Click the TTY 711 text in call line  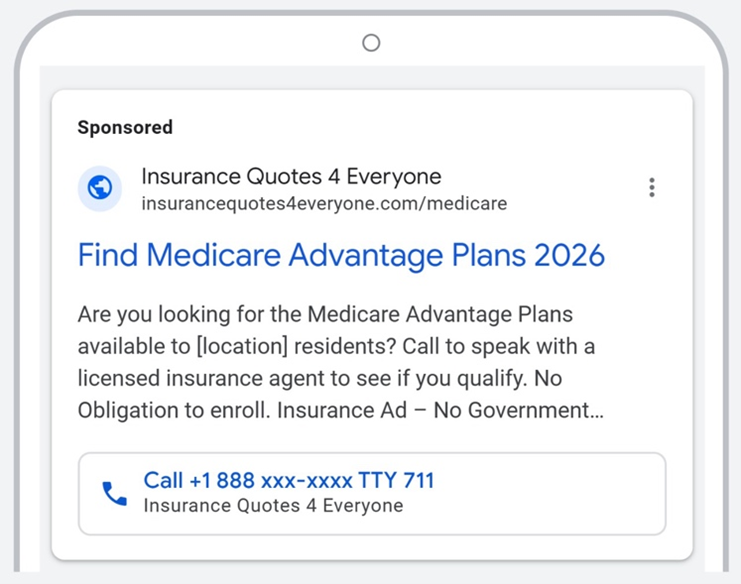click(x=403, y=481)
